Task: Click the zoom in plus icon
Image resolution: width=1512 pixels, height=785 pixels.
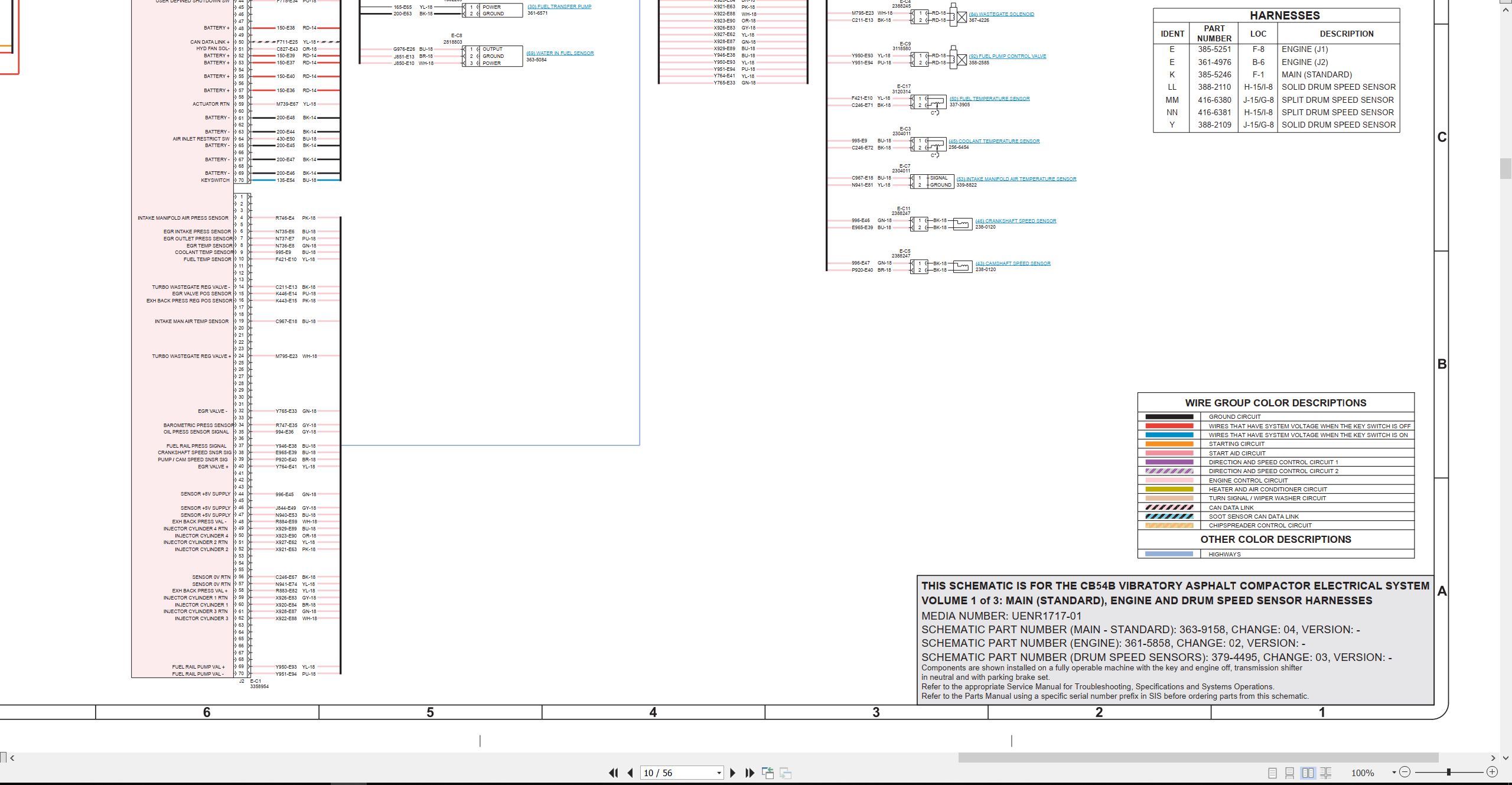Action: pyautogui.click(x=1492, y=772)
